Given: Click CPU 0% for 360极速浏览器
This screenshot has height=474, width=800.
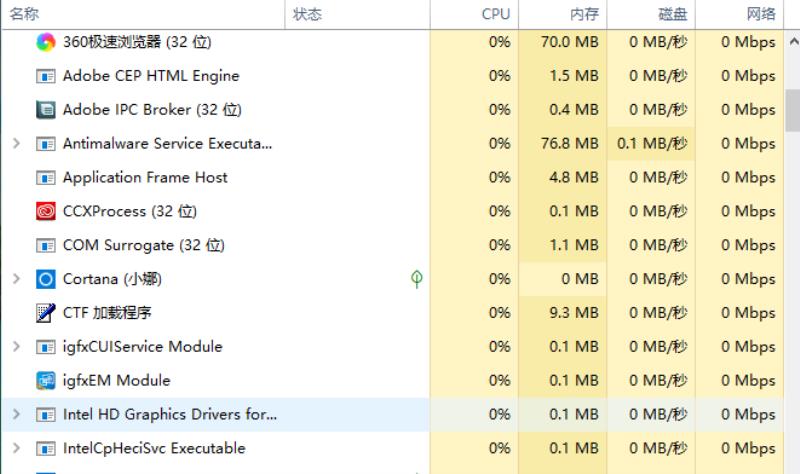Looking at the screenshot, I should [x=499, y=42].
